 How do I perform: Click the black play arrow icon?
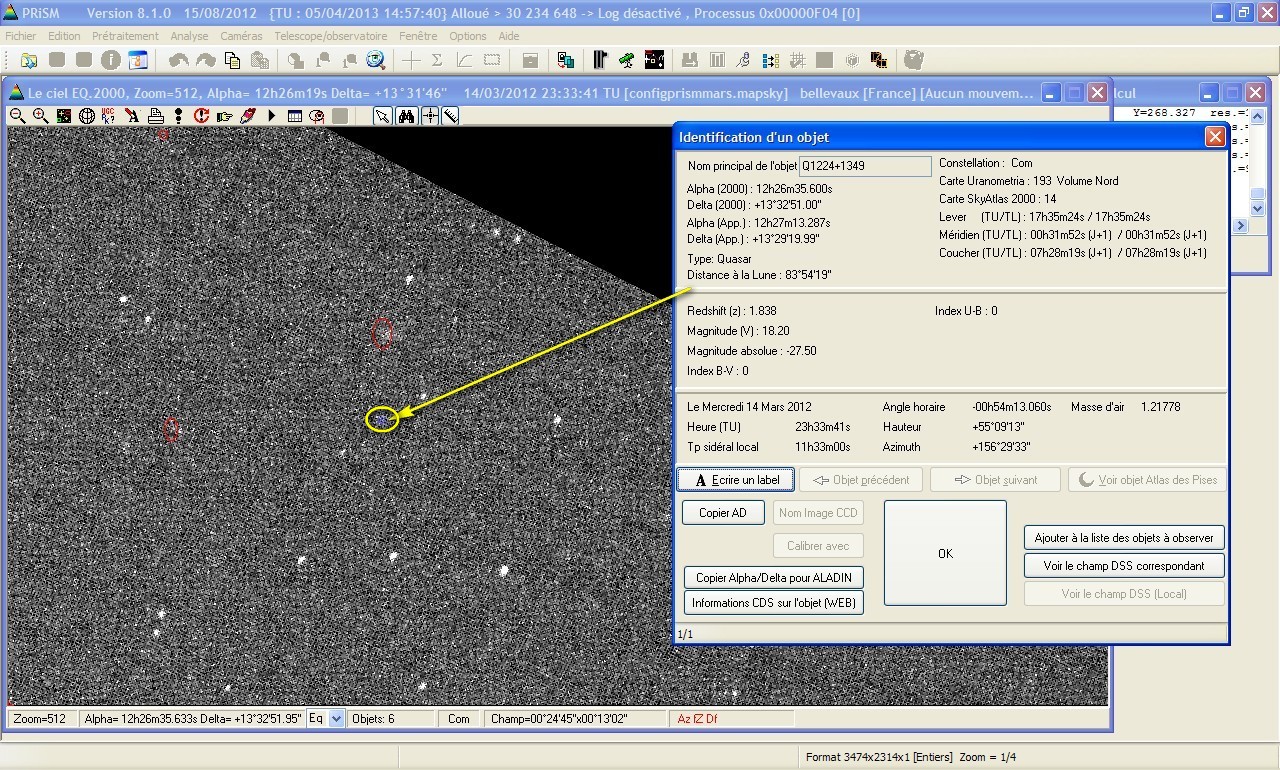pos(271,116)
